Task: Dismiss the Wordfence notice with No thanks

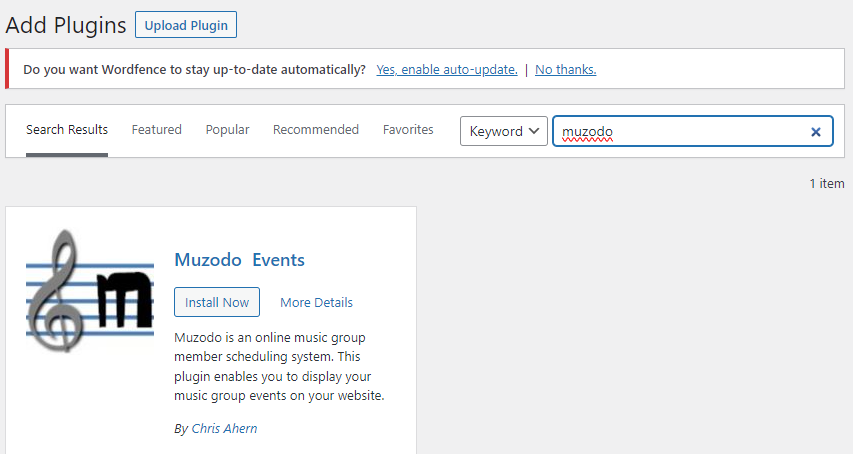Action: point(565,70)
